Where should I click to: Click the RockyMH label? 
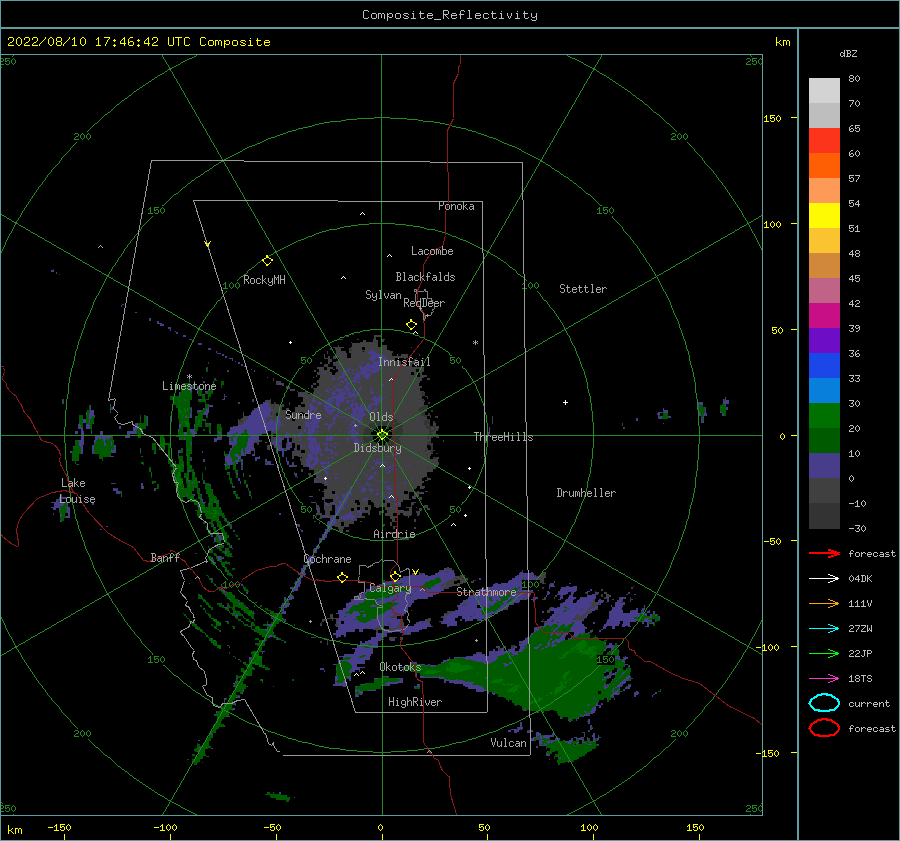[x=264, y=280]
